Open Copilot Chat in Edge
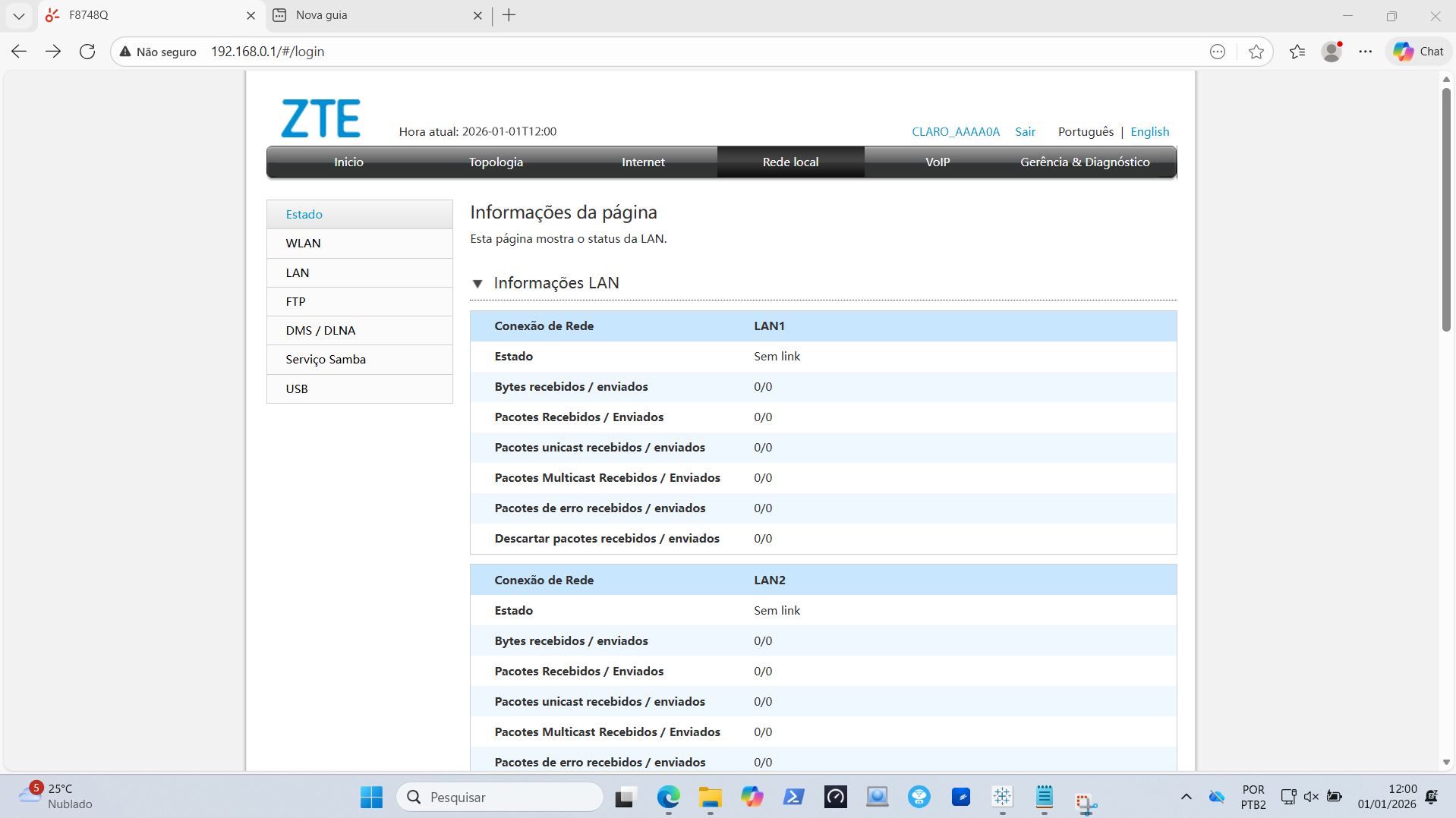Screen dimensions: 1456x818 coord(1417,52)
